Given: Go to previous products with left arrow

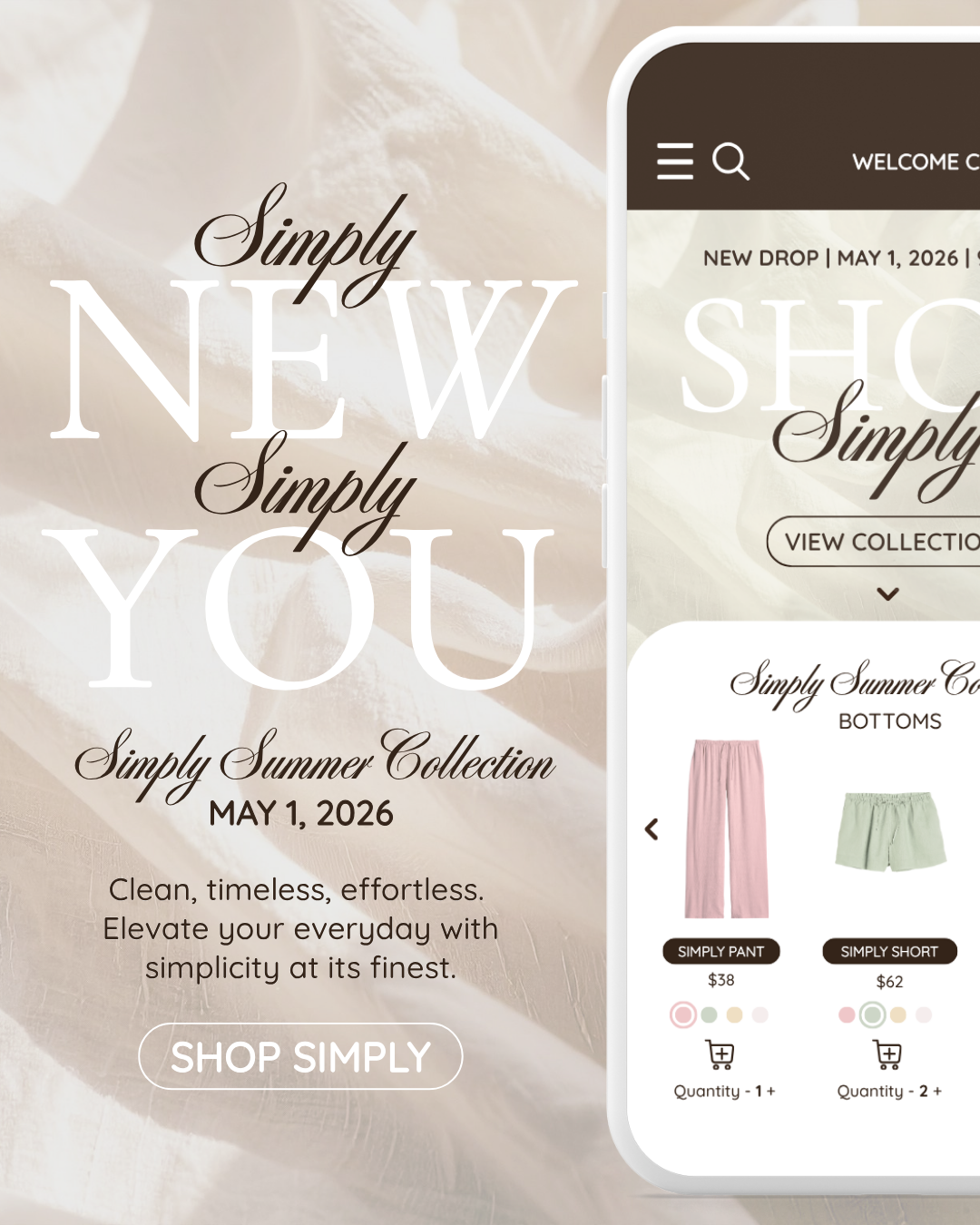Looking at the screenshot, I should tap(652, 828).
